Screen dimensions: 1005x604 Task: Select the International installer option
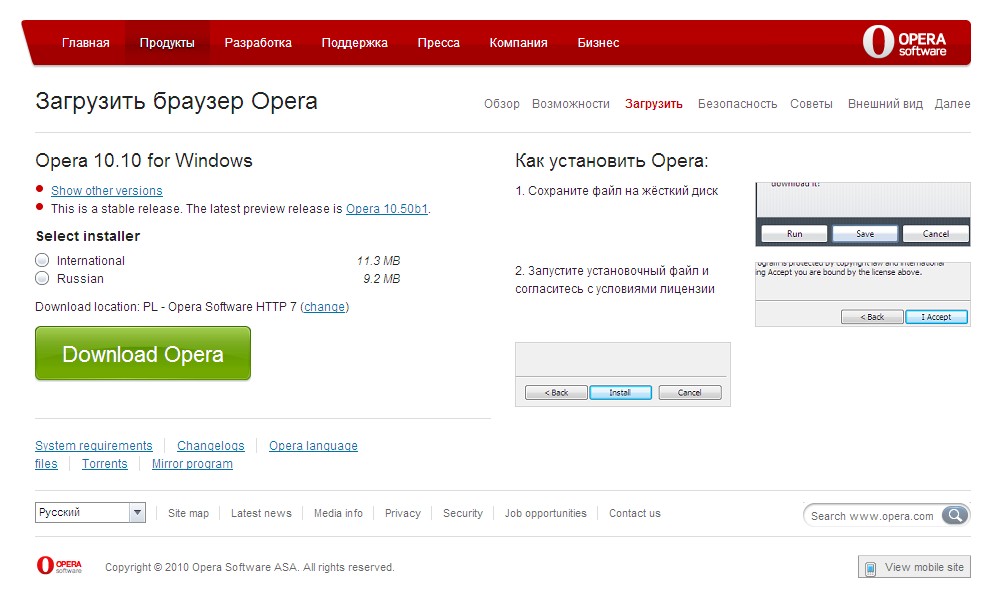[42, 261]
